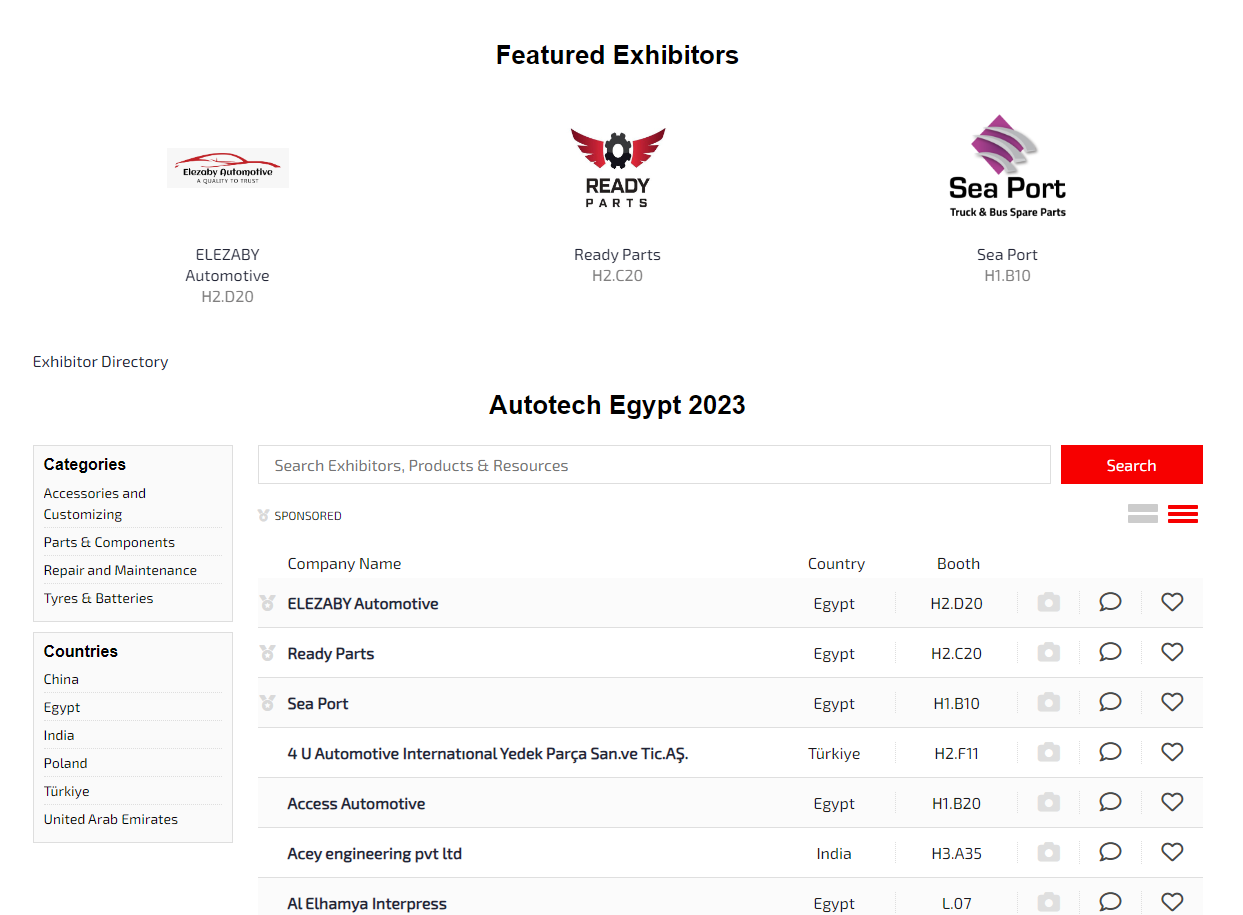Viewport: 1243px width, 915px height.
Task: Open ELEZABY Automotive featured exhibitor name link
Action: tap(227, 265)
